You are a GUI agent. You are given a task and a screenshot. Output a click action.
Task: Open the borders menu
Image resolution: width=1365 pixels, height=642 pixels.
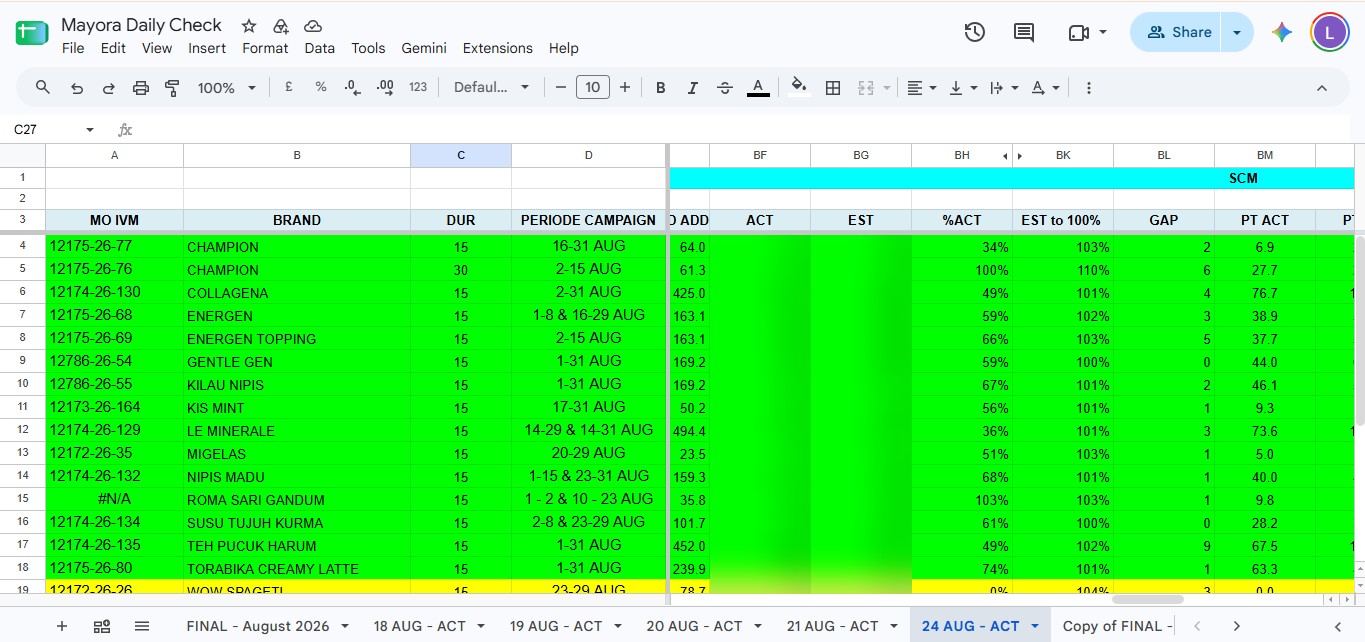pyautogui.click(x=832, y=88)
